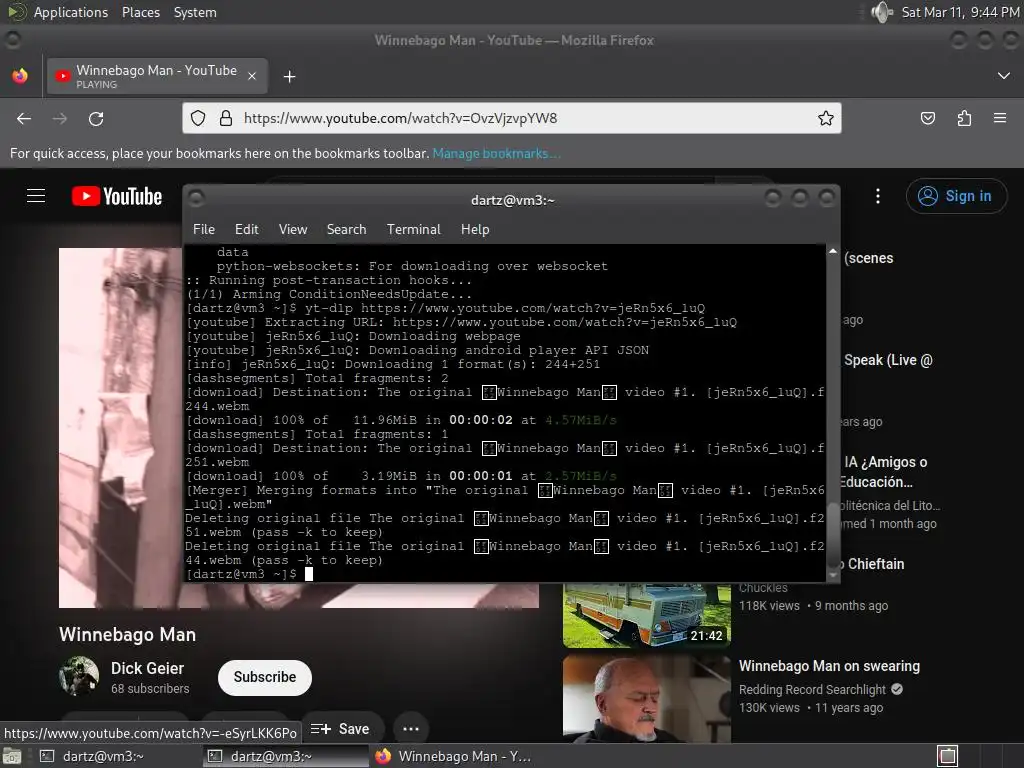The height and width of the screenshot is (768, 1024).
Task: Open the System menu
Action: pos(195,12)
